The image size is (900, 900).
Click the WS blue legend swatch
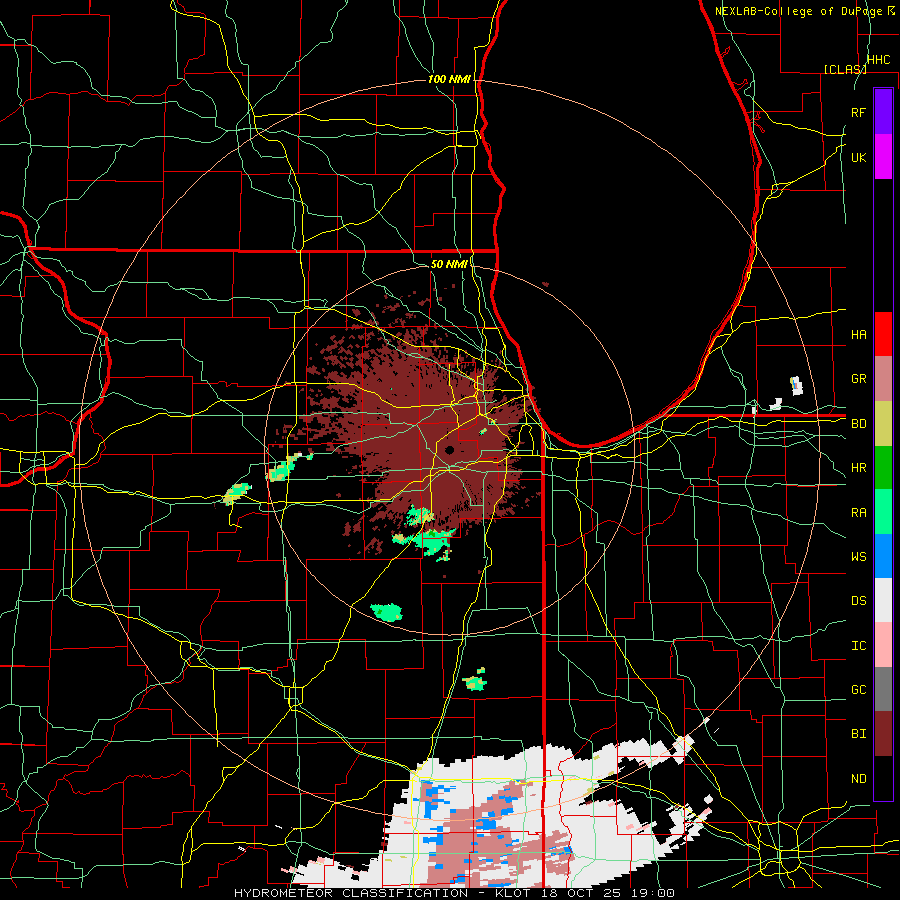[x=883, y=556]
